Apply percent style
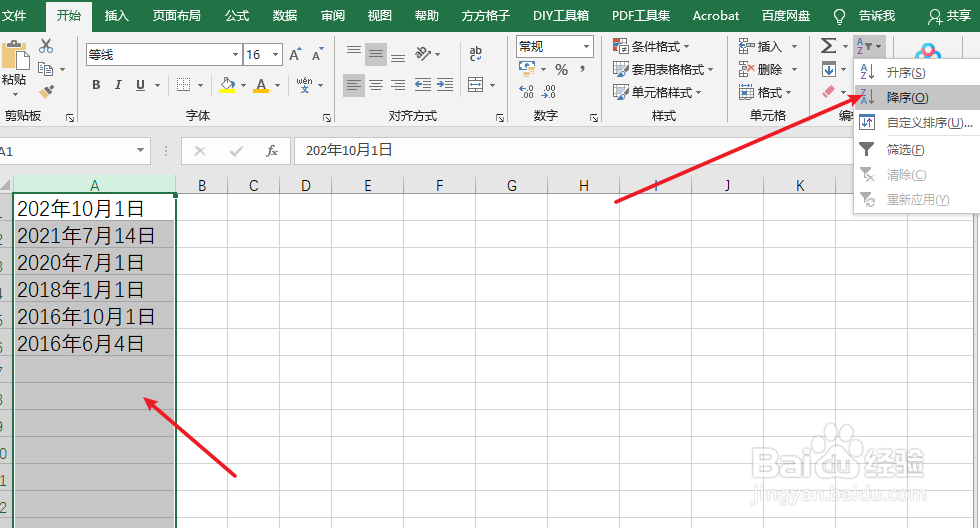The width and height of the screenshot is (980, 528). (x=561, y=69)
